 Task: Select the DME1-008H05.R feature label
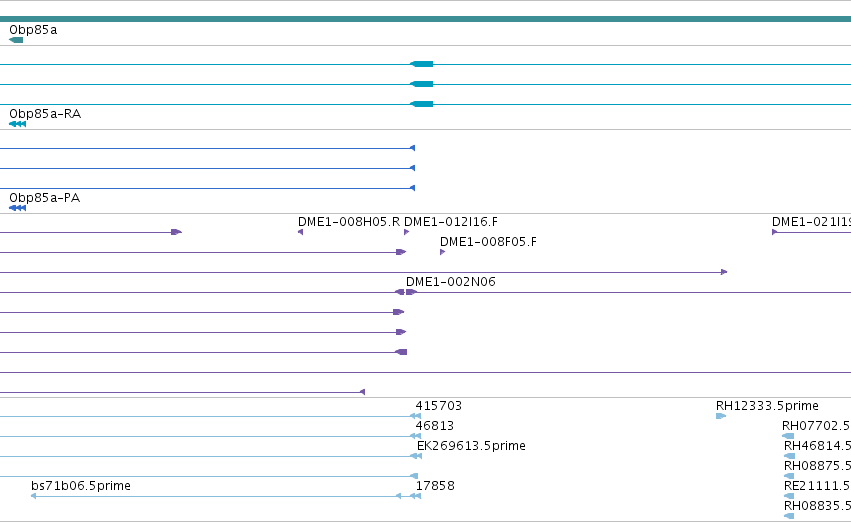[349, 222]
